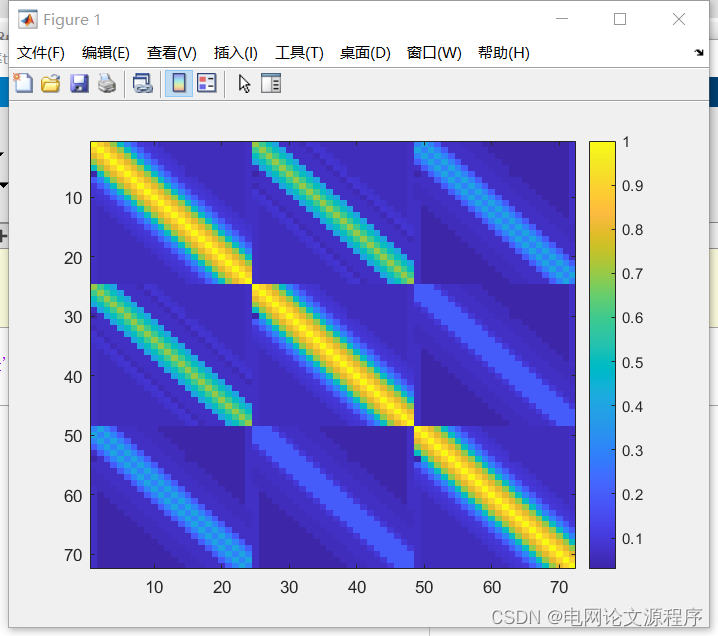
Task: Click the dock figure arrow at menu bar right
Action: coord(699,52)
